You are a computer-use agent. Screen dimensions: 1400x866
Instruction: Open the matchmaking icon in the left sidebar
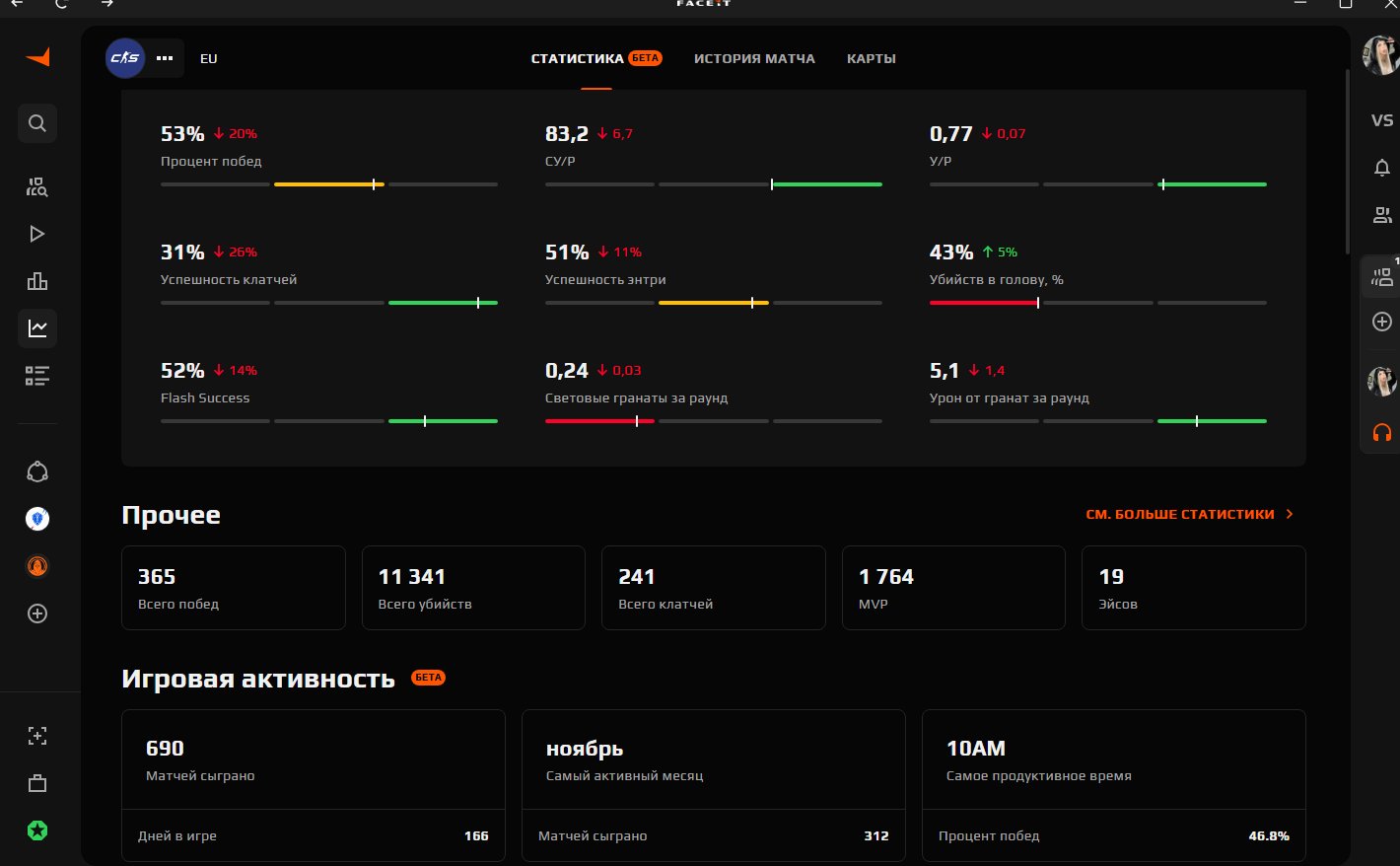click(x=37, y=186)
